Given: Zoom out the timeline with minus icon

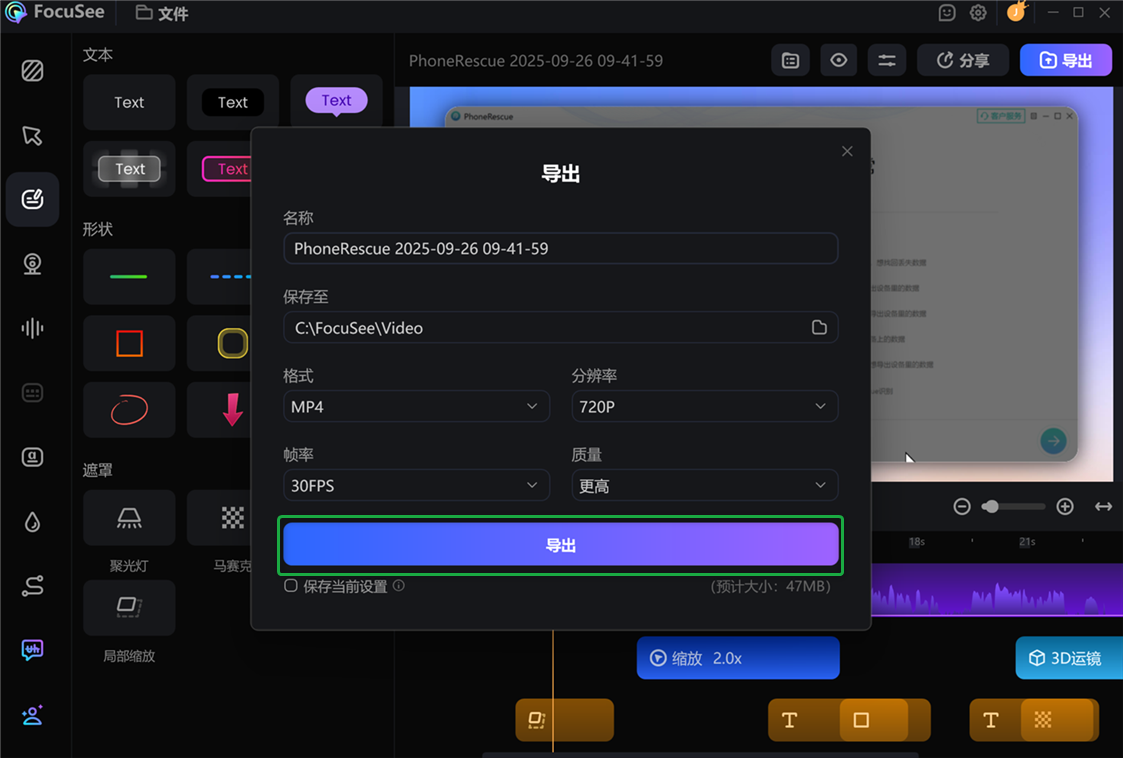Looking at the screenshot, I should tap(962, 507).
